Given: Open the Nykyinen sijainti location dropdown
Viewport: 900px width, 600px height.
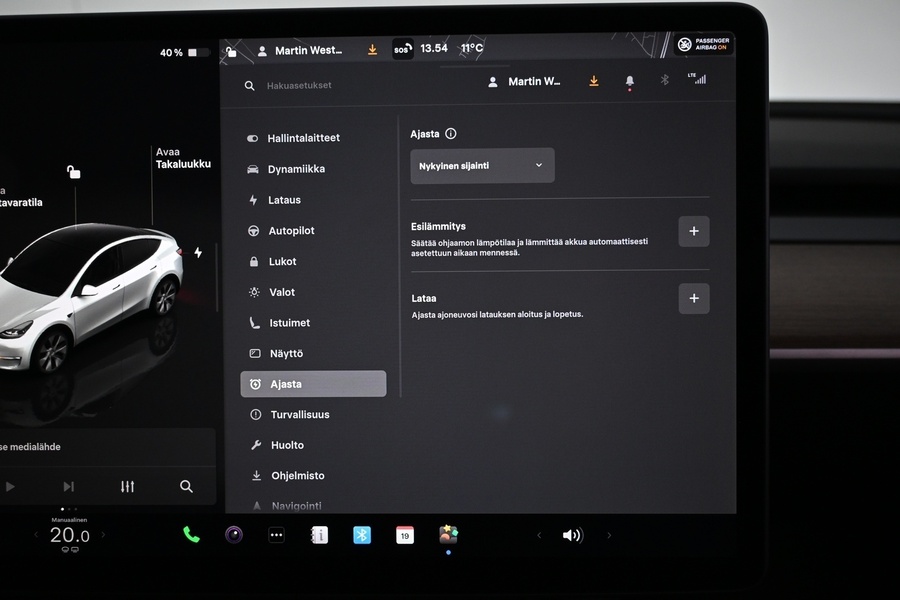Looking at the screenshot, I should [482, 165].
